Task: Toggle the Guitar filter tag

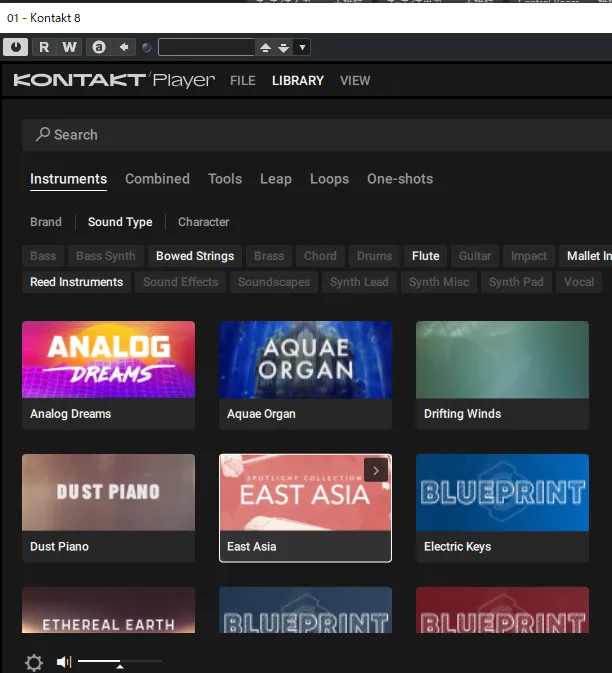Action: tap(475, 256)
